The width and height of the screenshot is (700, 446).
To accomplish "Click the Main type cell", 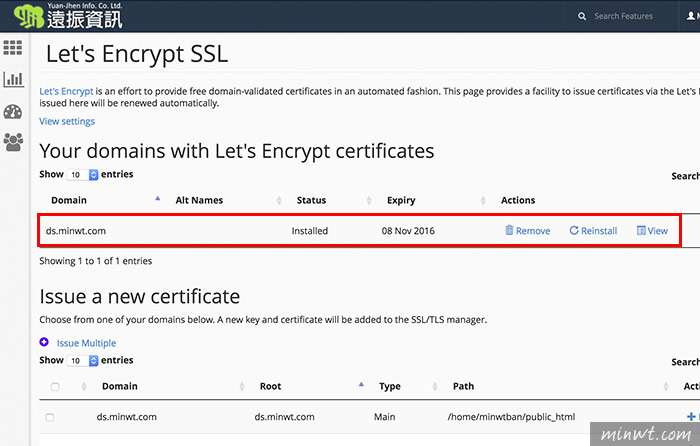I will [x=384, y=417].
